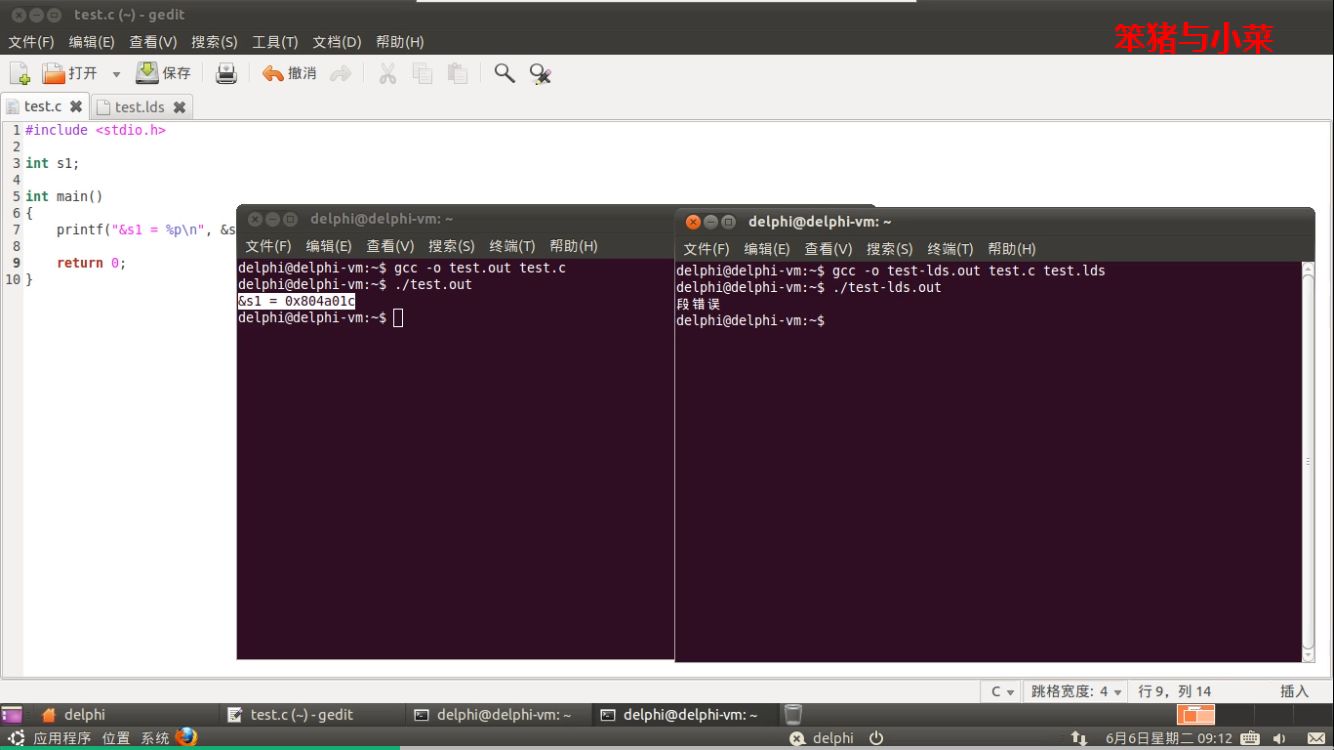
Task: Close the test.c tab
Action: coord(76,106)
